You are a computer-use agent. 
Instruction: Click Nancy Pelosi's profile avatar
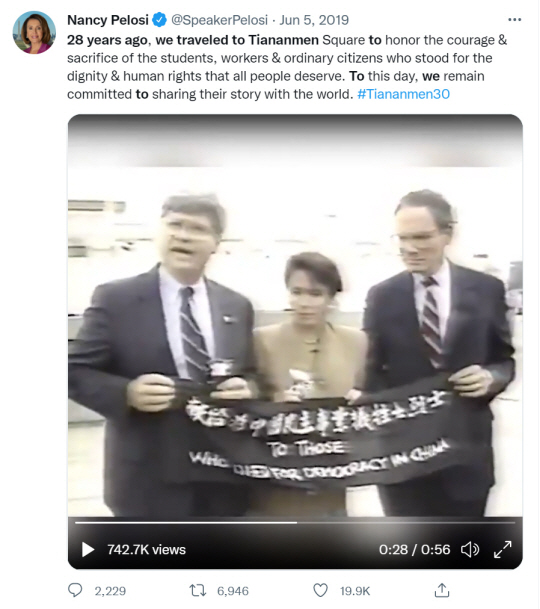(34, 32)
